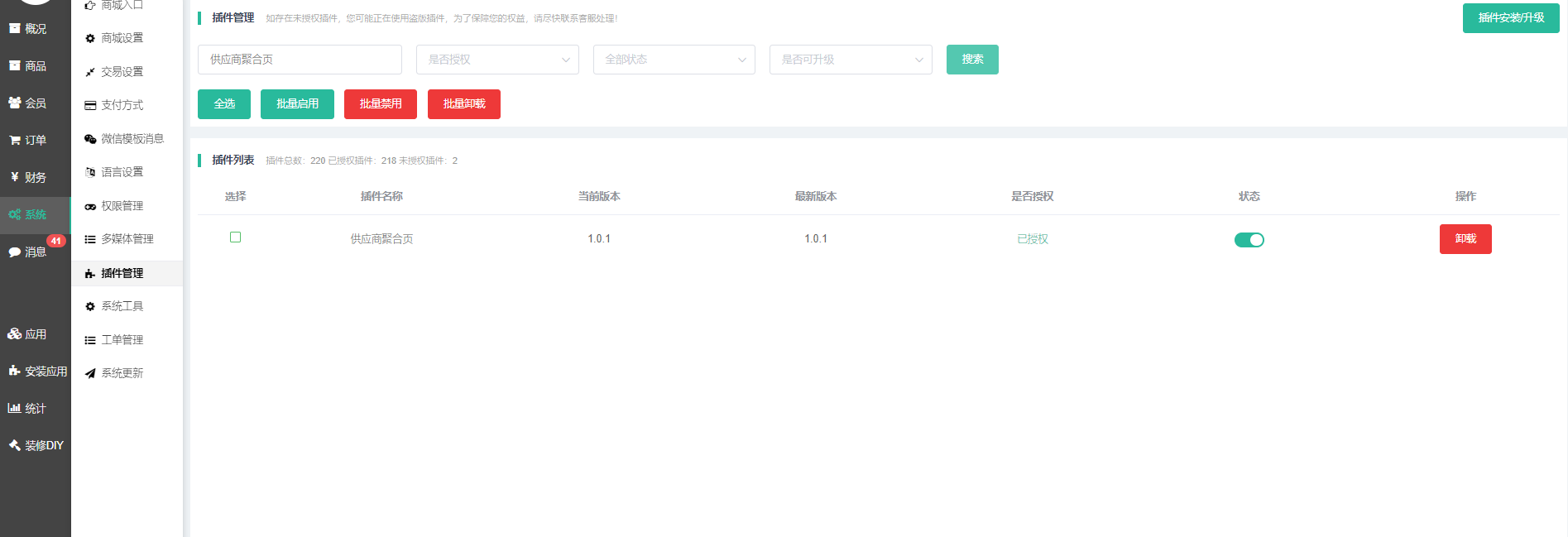The height and width of the screenshot is (537, 1568).
Task: Tick the checkbox for 供应商聚合页 plugin
Action: (235, 237)
